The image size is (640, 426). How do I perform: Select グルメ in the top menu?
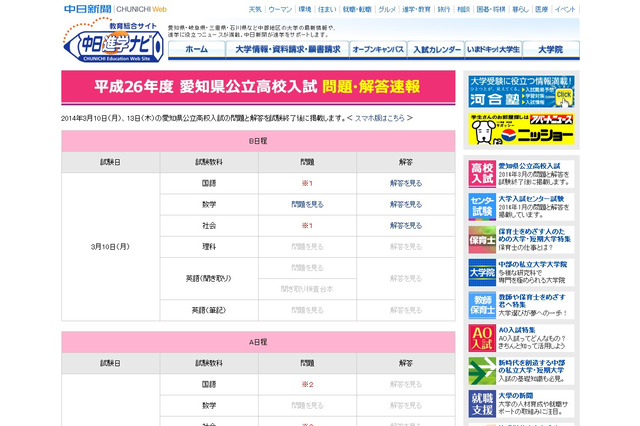point(387,9)
